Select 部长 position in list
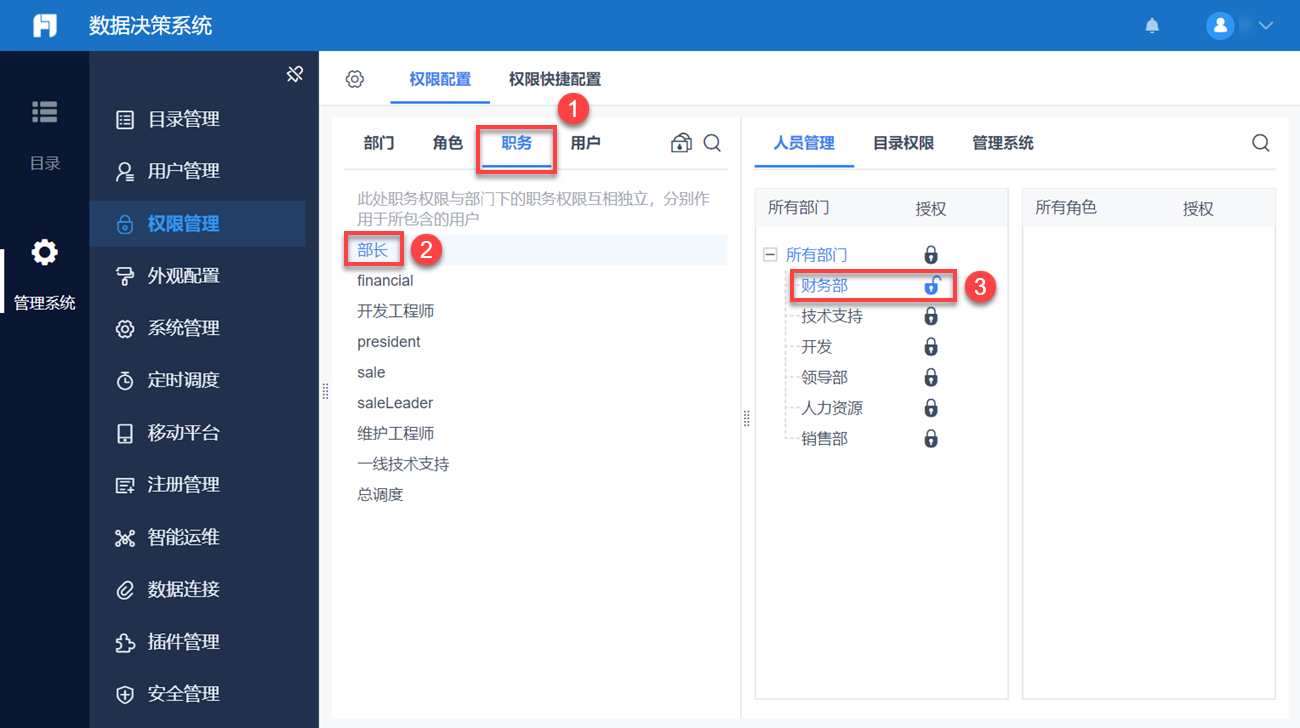Viewport: 1300px width, 728px height. point(373,250)
